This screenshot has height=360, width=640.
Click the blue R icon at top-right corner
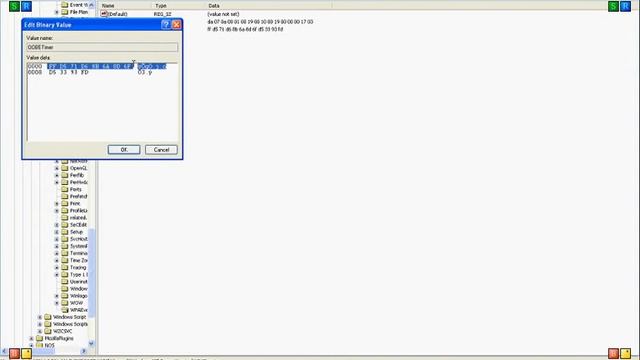[625, 6]
